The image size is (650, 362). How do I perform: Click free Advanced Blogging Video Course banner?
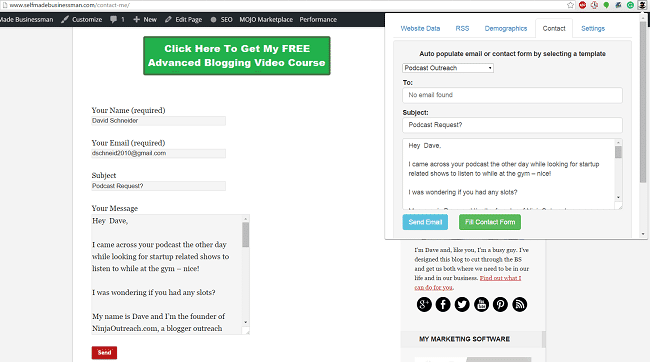pyautogui.click(x=237, y=56)
